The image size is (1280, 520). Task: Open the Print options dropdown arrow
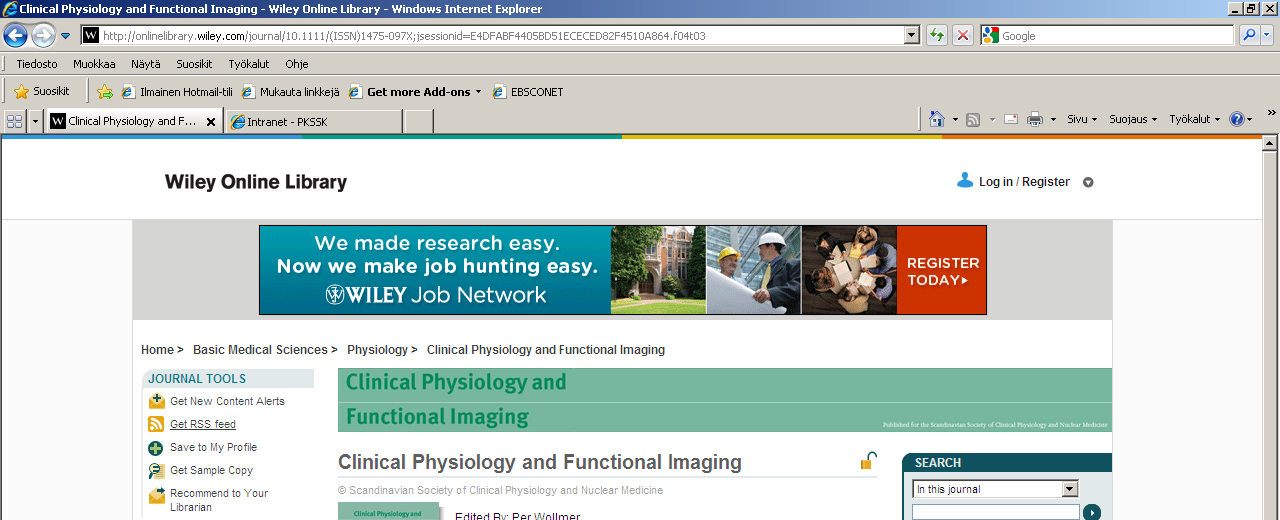pos(1053,120)
